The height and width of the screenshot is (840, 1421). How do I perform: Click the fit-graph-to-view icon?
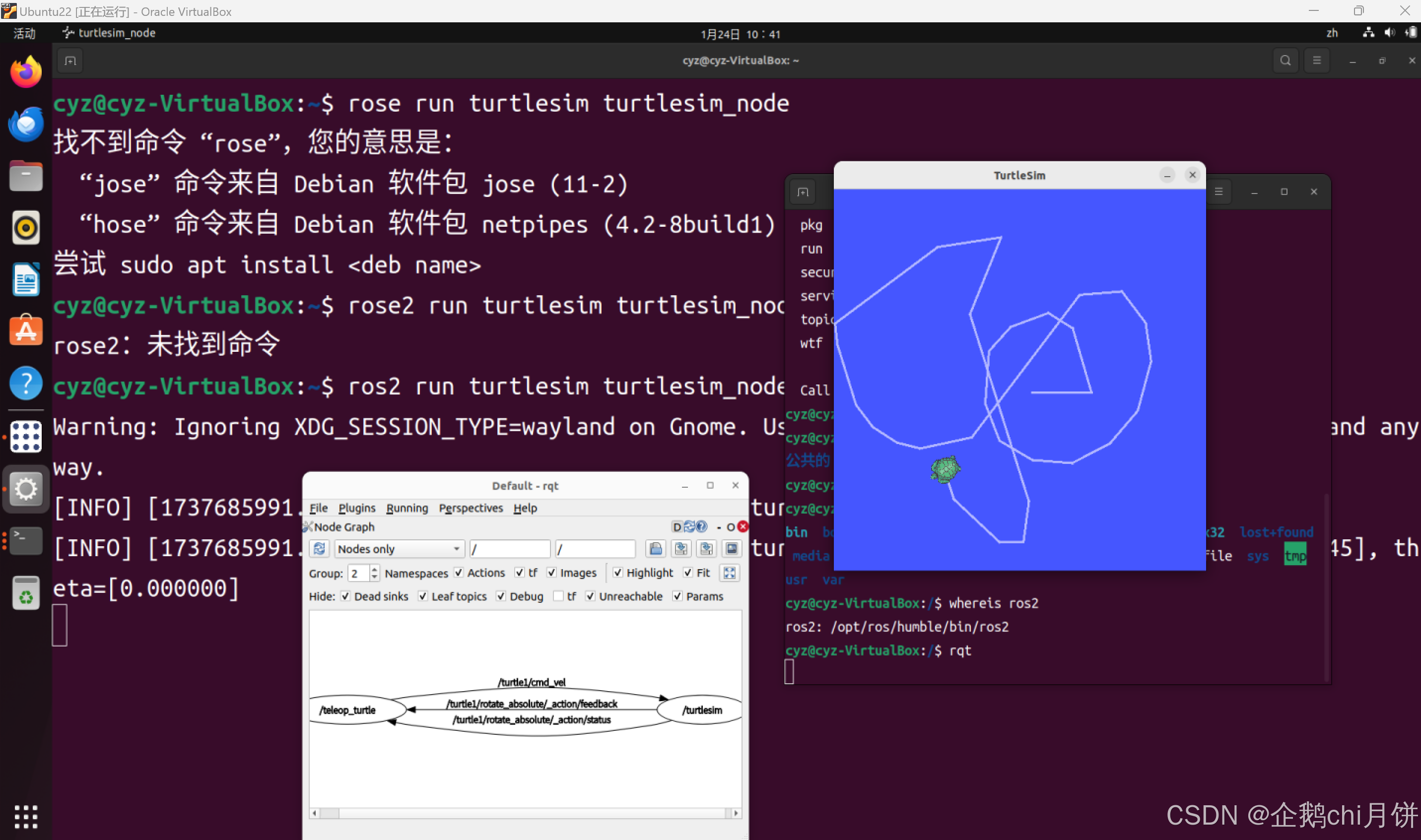pos(730,573)
